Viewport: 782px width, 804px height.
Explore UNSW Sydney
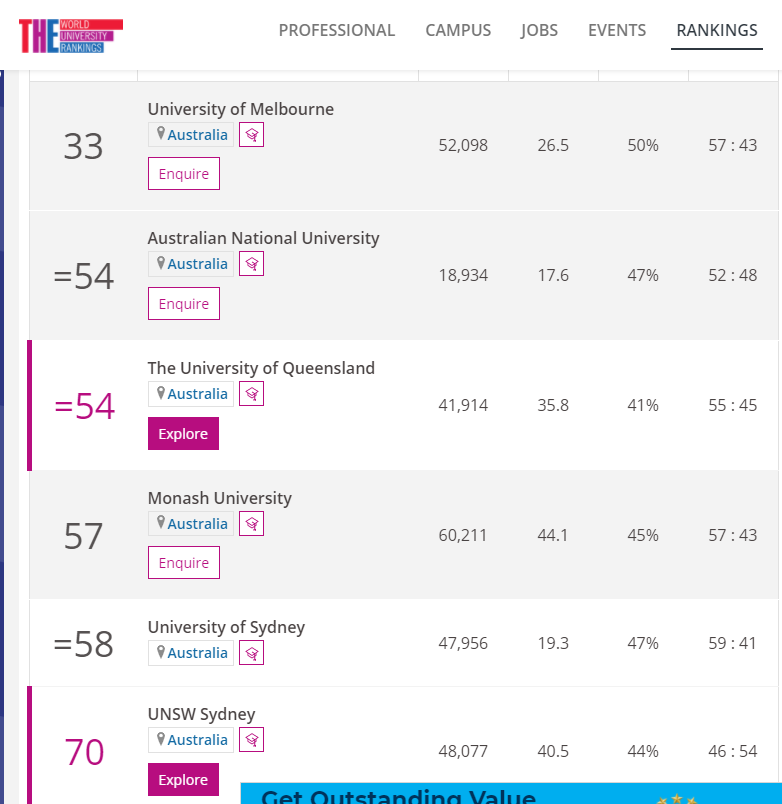click(184, 780)
